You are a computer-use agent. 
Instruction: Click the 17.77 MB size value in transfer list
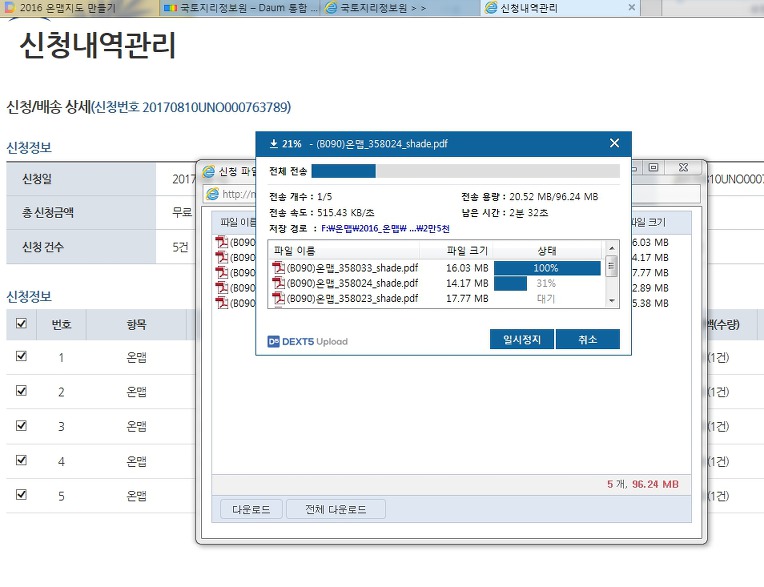point(467,298)
